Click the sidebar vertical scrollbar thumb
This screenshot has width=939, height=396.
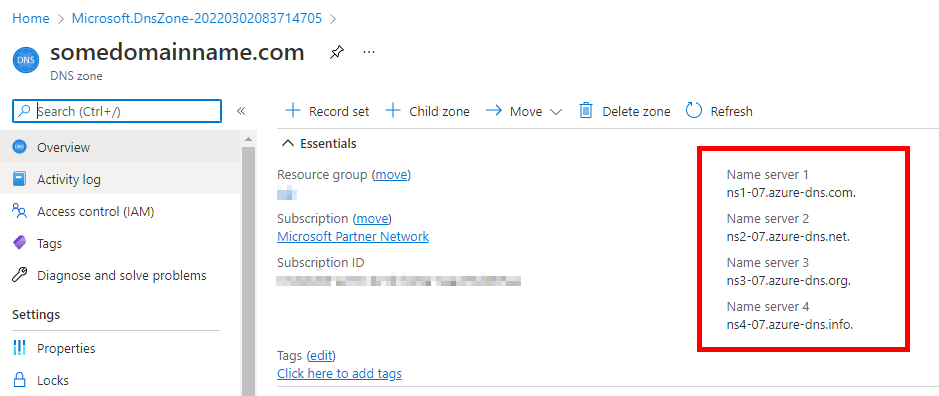[249, 271]
